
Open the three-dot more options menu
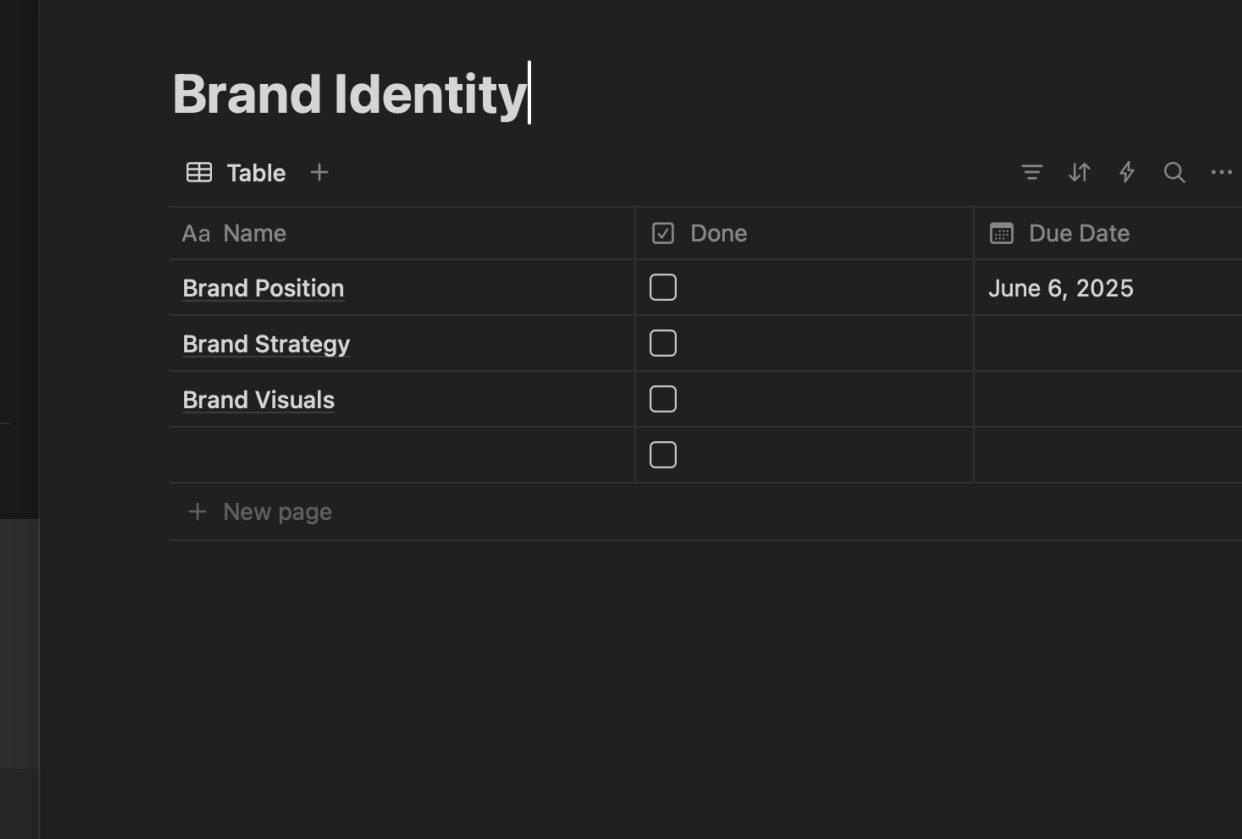1221,173
